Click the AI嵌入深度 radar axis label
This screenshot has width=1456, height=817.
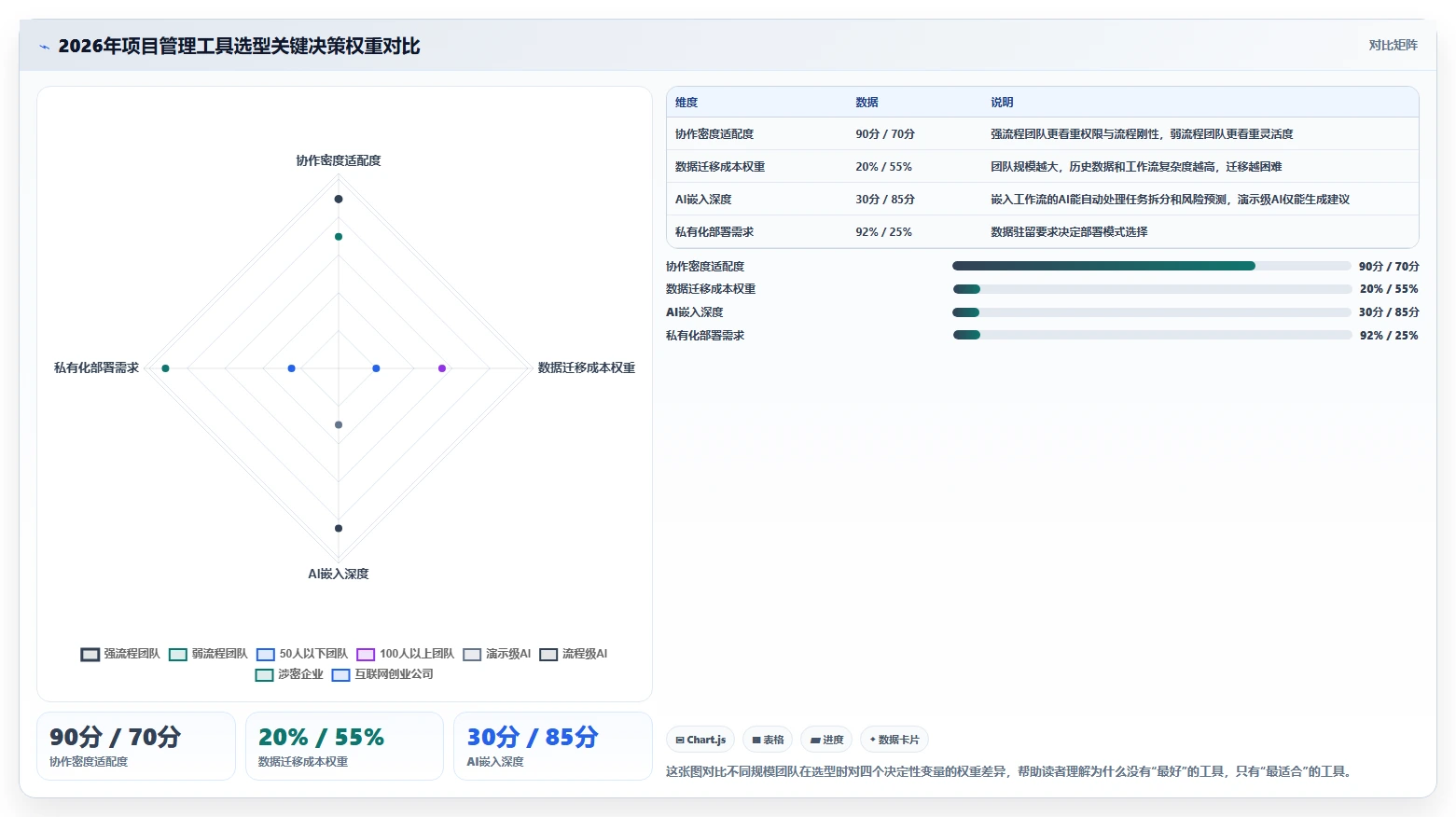pyautogui.click(x=339, y=574)
